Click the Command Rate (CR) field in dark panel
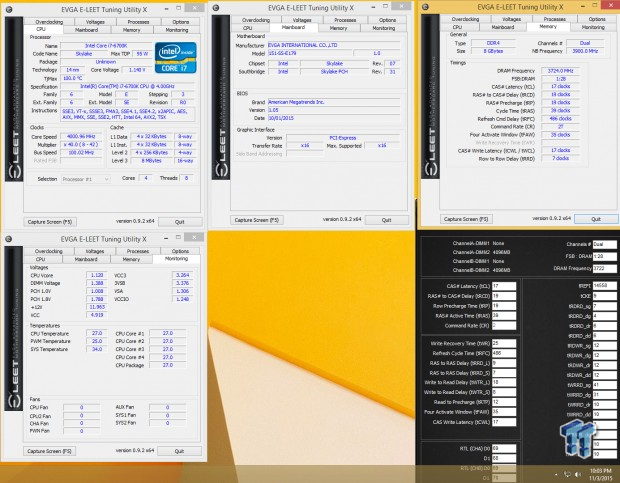This screenshot has width=620, height=483. (504, 325)
